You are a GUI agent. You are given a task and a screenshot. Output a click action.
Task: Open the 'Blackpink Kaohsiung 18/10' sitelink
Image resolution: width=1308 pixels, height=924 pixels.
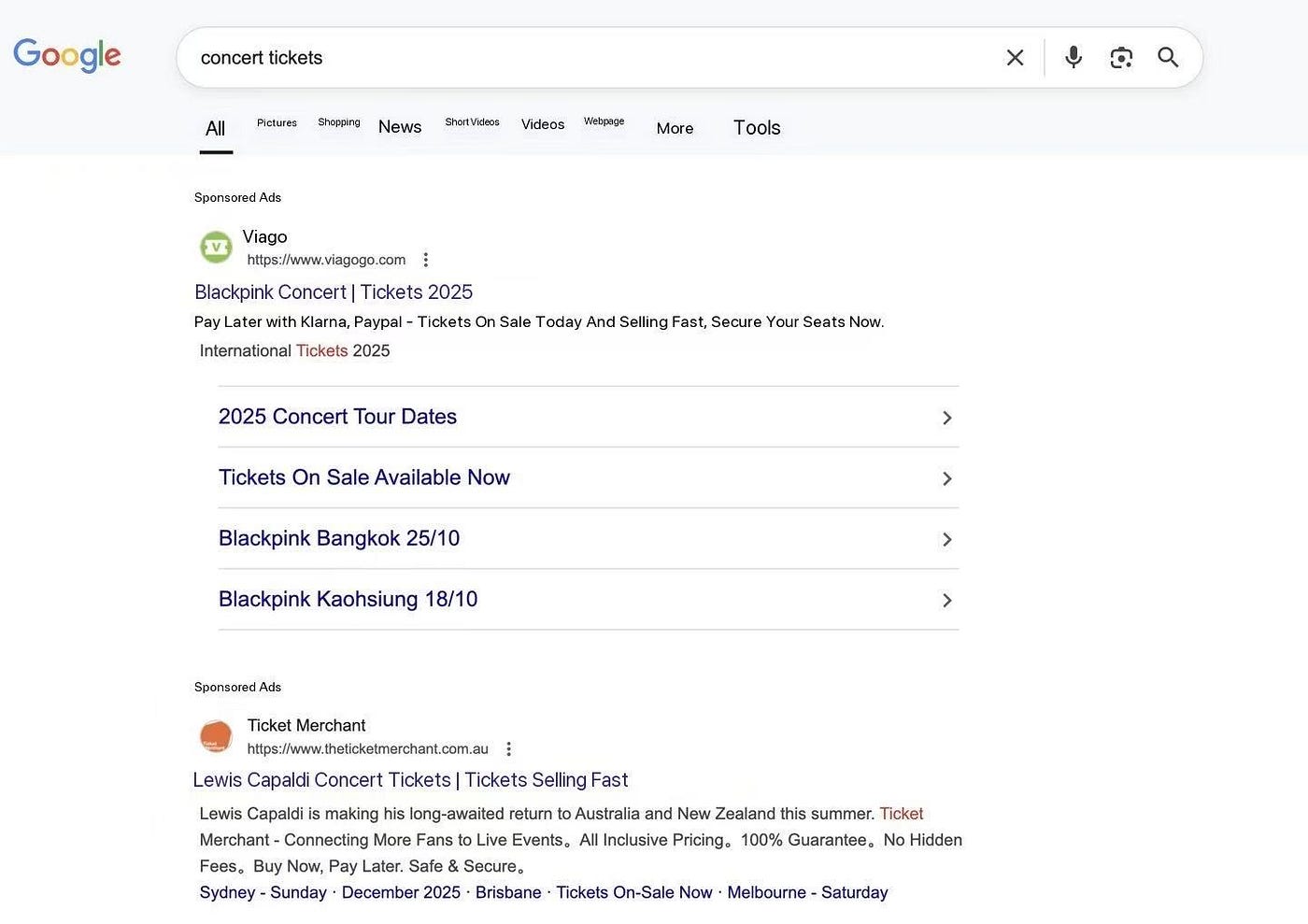click(x=348, y=599)
